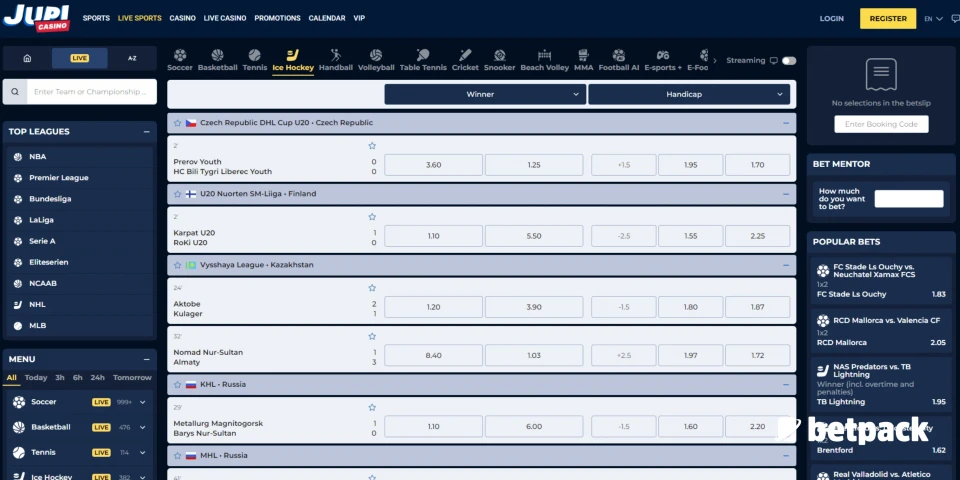Click the search magnifier icon
This screenshot has height=480, width=960.
pyautogui.click(x=15, y=92)
